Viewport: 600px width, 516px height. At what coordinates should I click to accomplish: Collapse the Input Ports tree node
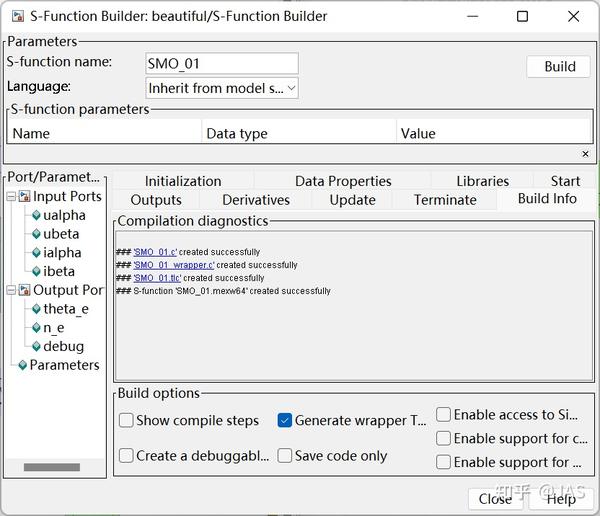click(x=11, y=197)
